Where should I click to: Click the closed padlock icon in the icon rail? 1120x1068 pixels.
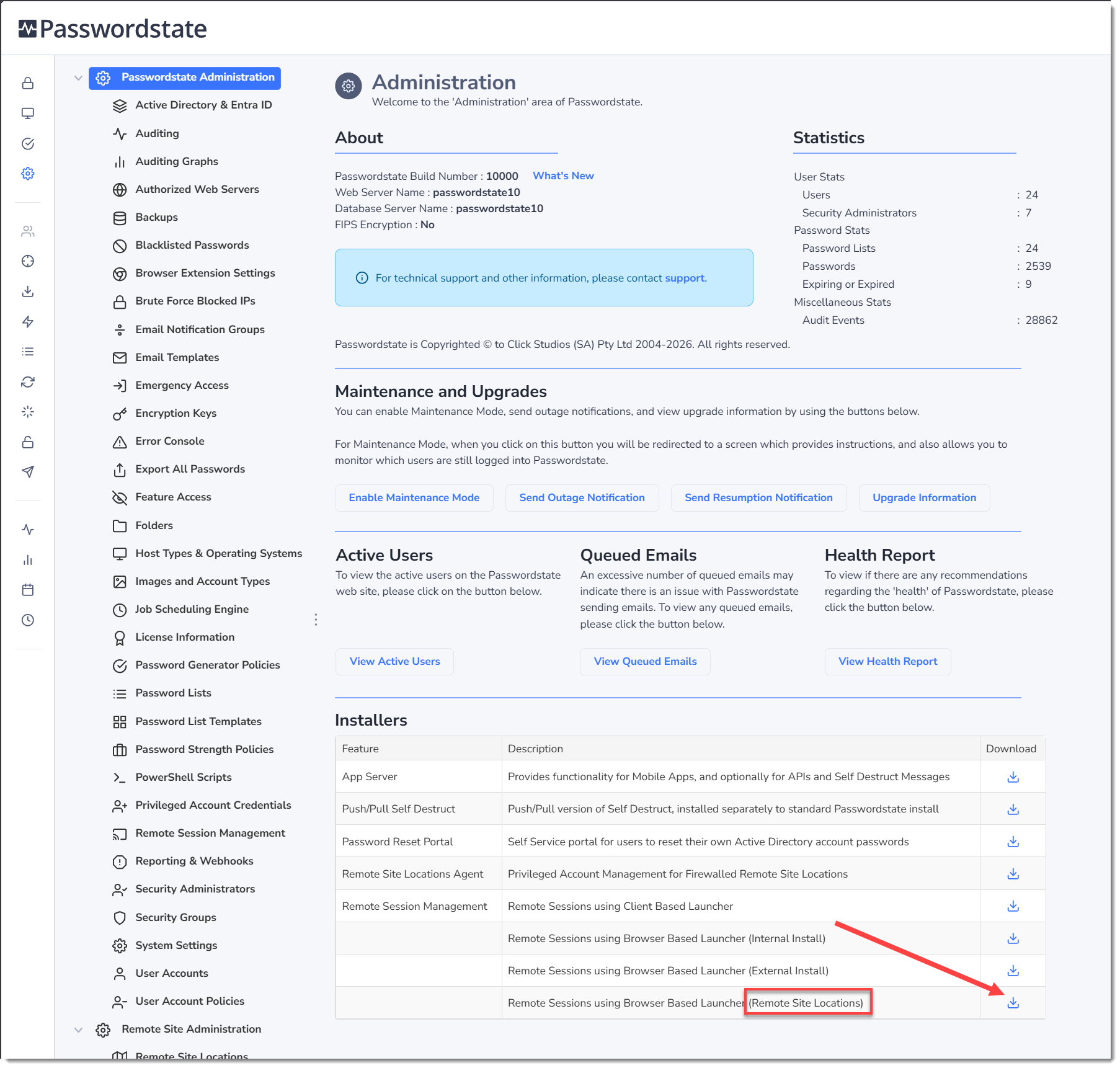[x=28, y=83]
